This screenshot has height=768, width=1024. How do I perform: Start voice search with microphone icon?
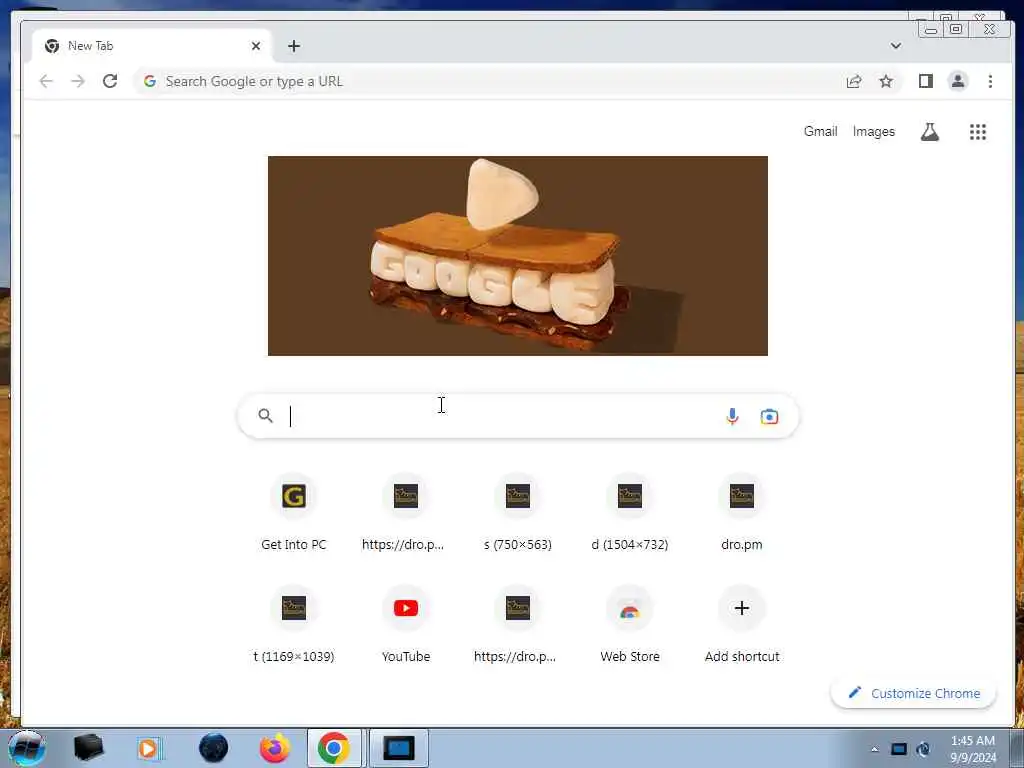pos(732,416)
